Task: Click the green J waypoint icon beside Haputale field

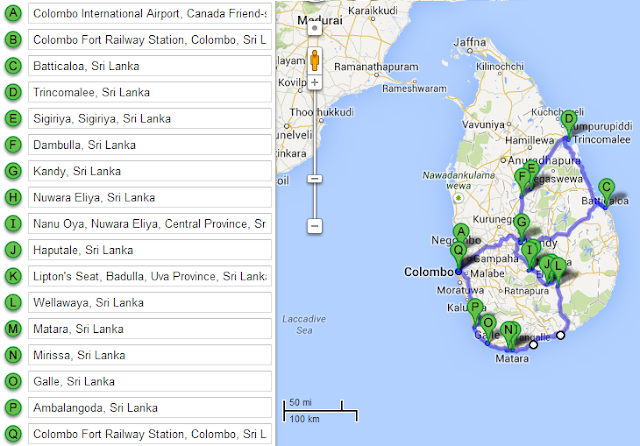Action: coord(13,250)
